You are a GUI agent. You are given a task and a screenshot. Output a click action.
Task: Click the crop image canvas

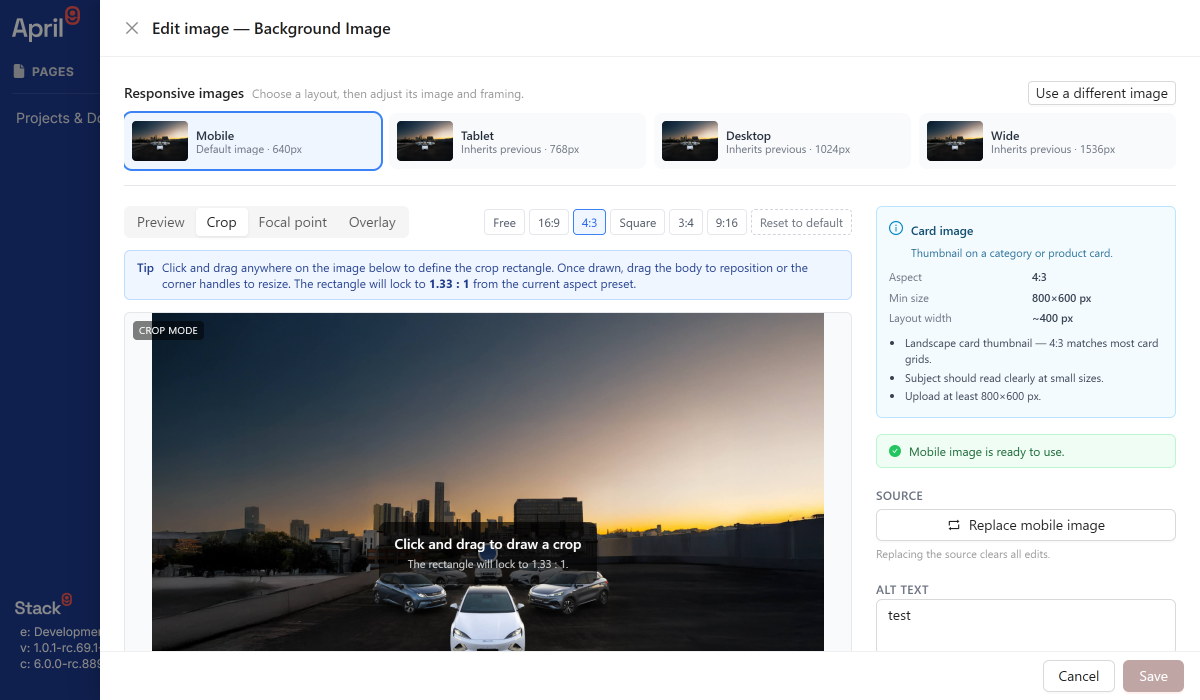(488, 482)
